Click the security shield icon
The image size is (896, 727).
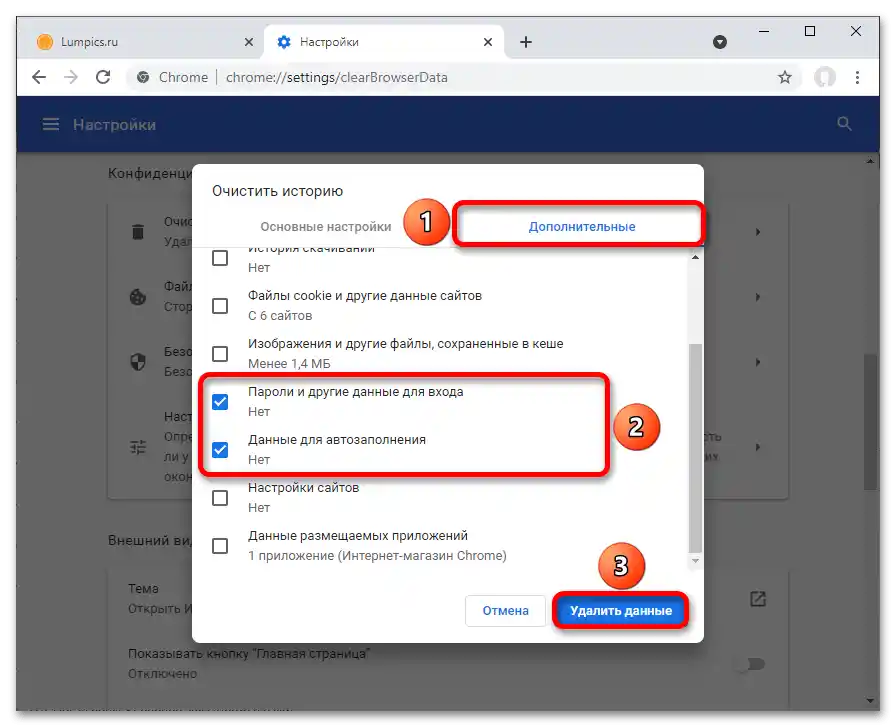(x=138, y=362)
